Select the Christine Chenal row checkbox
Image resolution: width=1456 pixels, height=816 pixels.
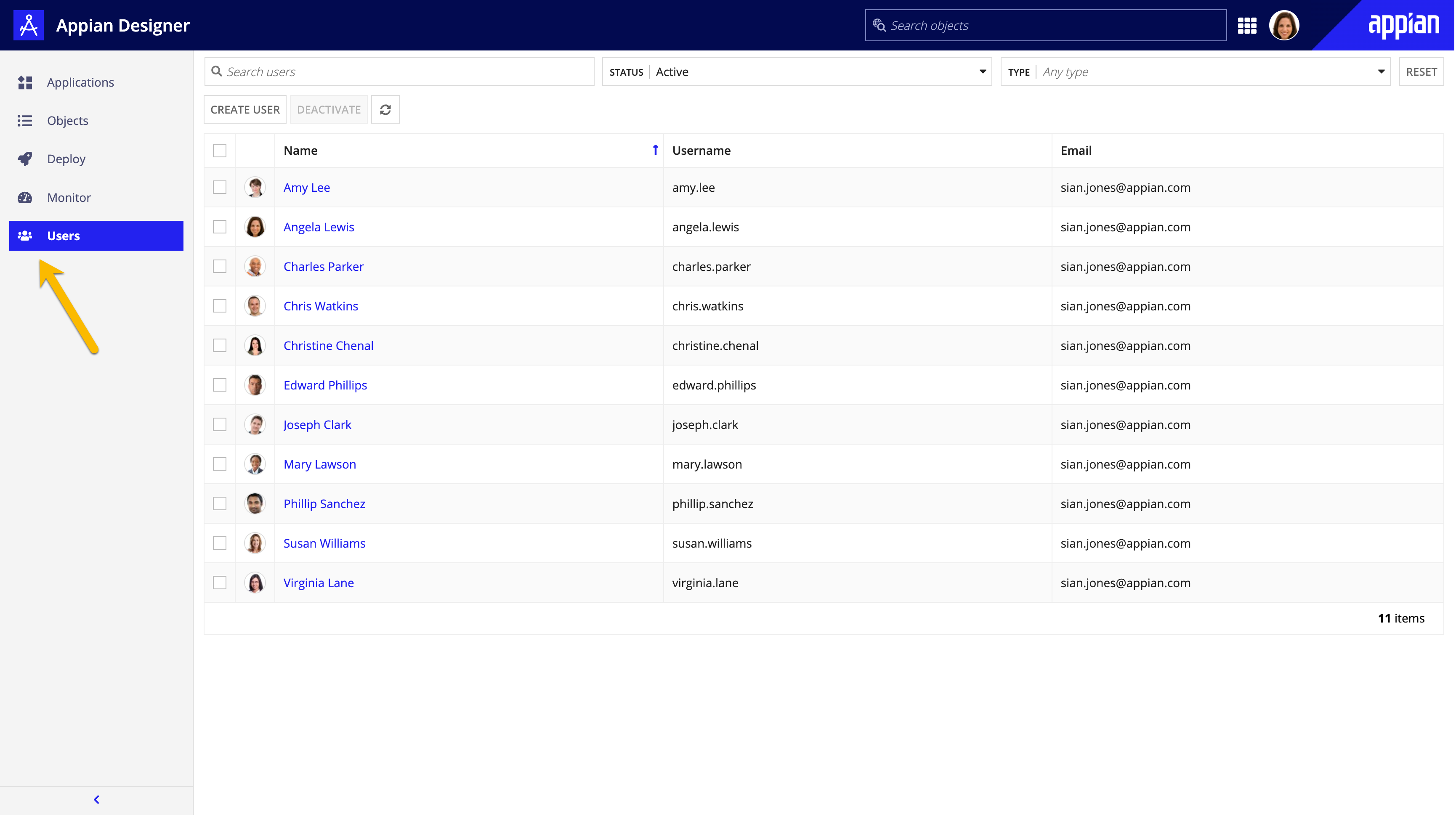click(x=220, y=345)
